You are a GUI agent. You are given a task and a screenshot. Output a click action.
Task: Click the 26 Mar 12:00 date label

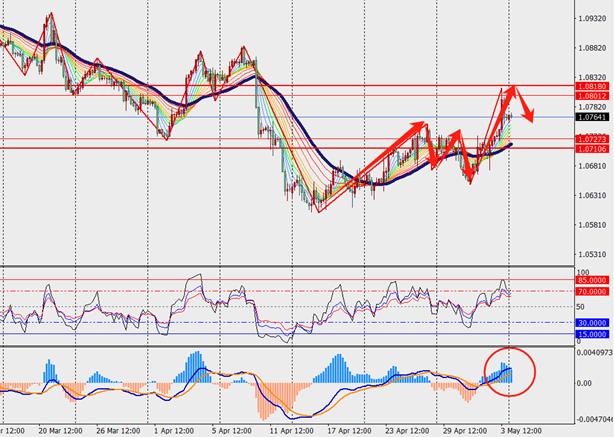tap(117, 431)
